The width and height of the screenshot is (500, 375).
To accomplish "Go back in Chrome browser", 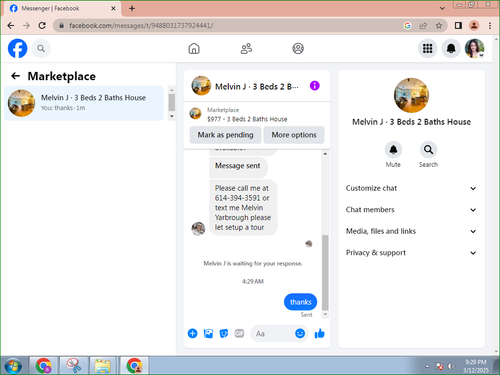I will 11,26.
